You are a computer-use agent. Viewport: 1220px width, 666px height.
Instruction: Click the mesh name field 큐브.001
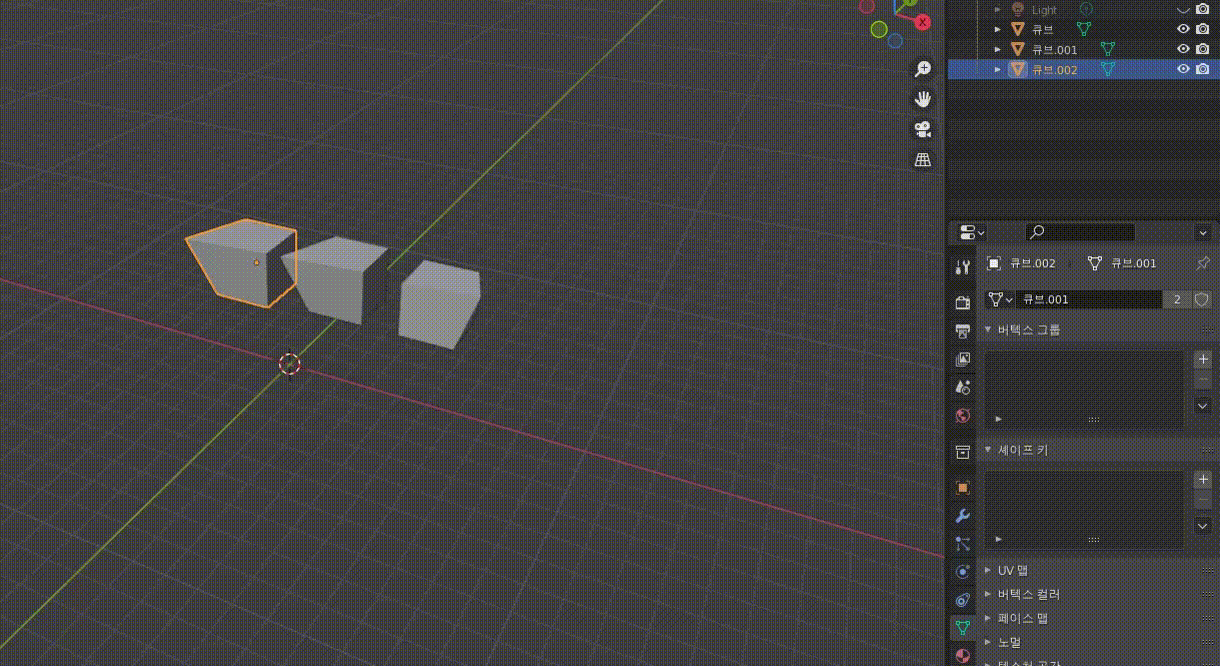[1089, 299]
